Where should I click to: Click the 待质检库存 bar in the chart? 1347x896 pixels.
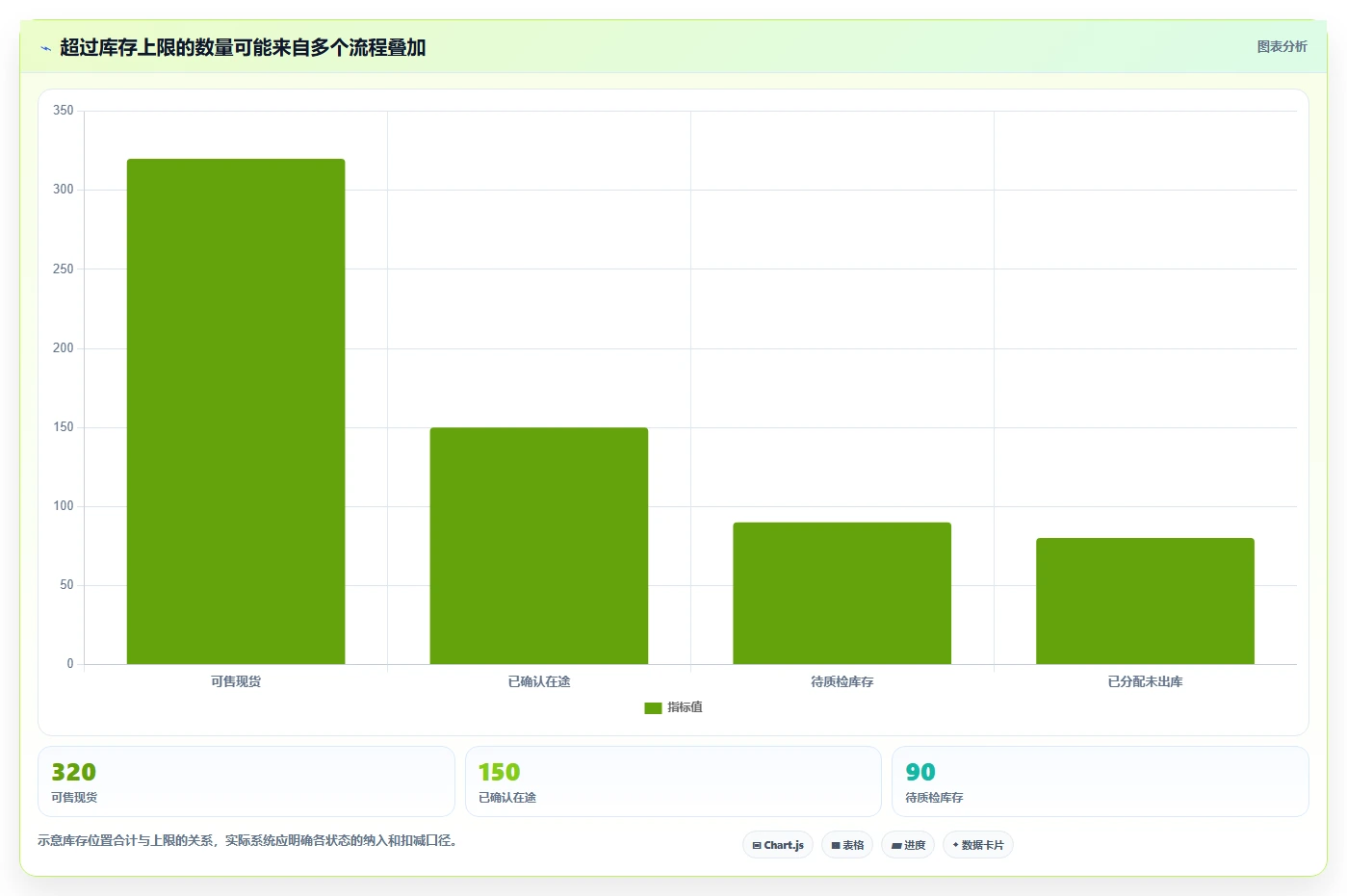pyautogui.click(x=842, y=593)
